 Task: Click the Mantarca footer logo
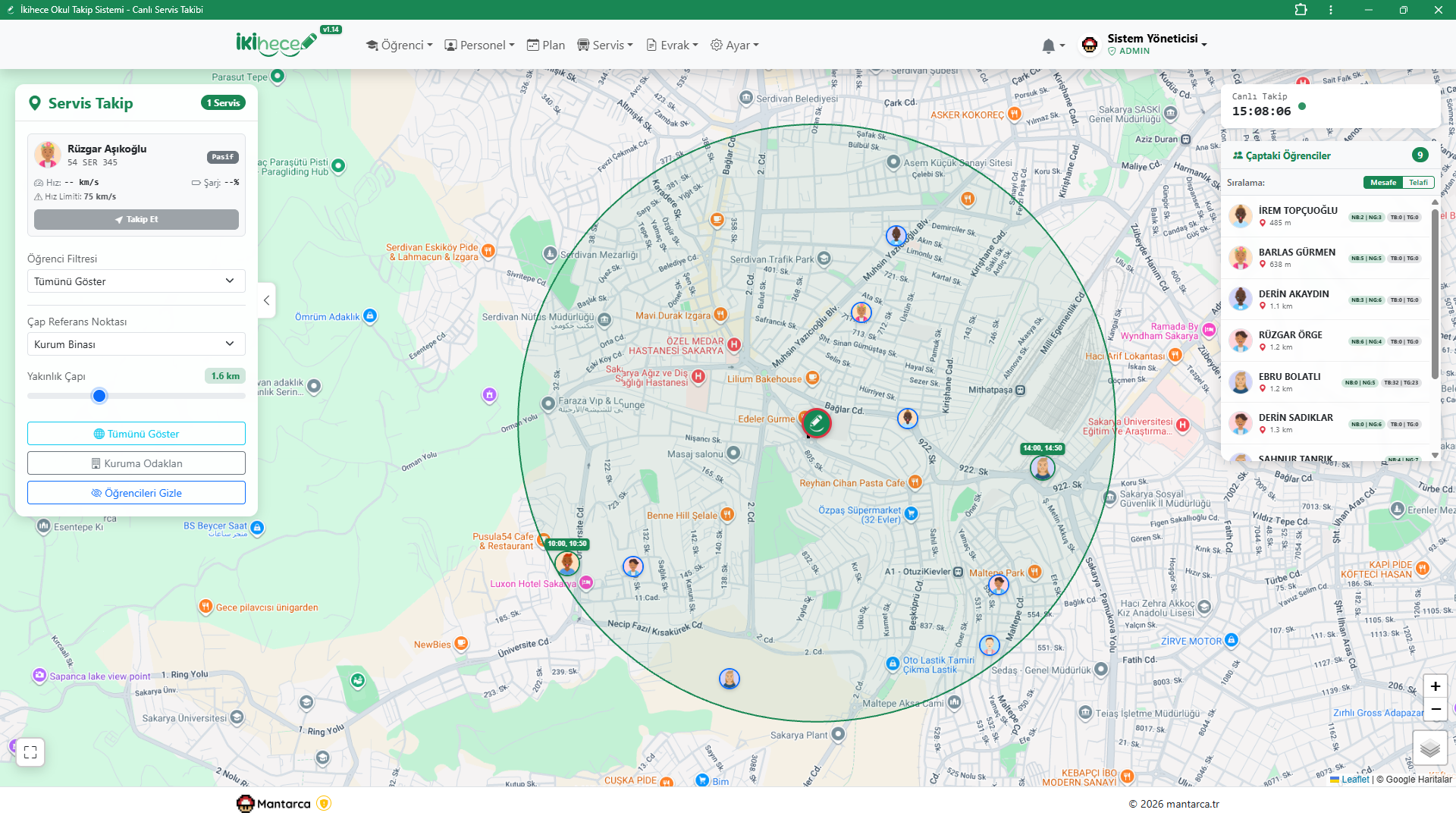point(274,804)
